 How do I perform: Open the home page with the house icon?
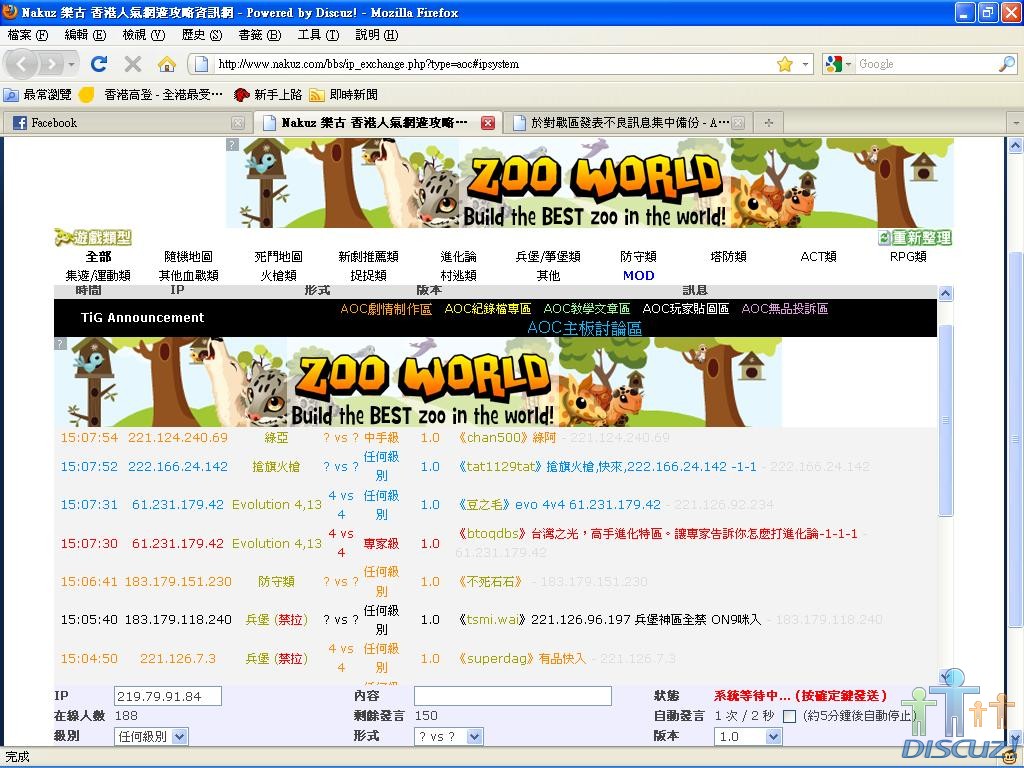coord(167,63)
